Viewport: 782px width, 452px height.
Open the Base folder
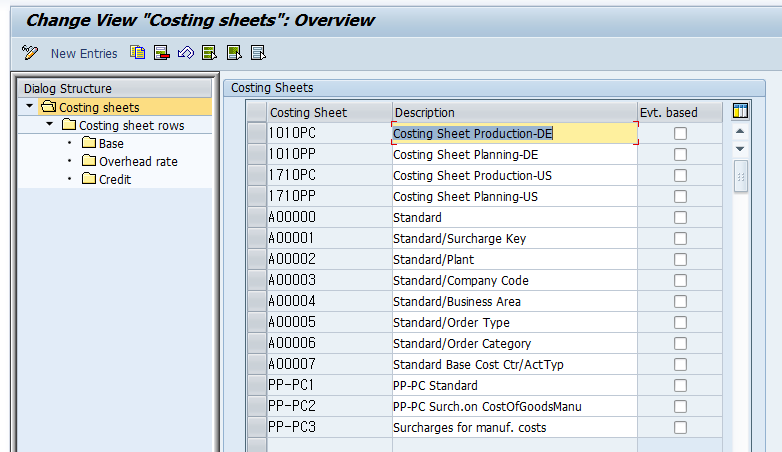(x=103, y=143)
